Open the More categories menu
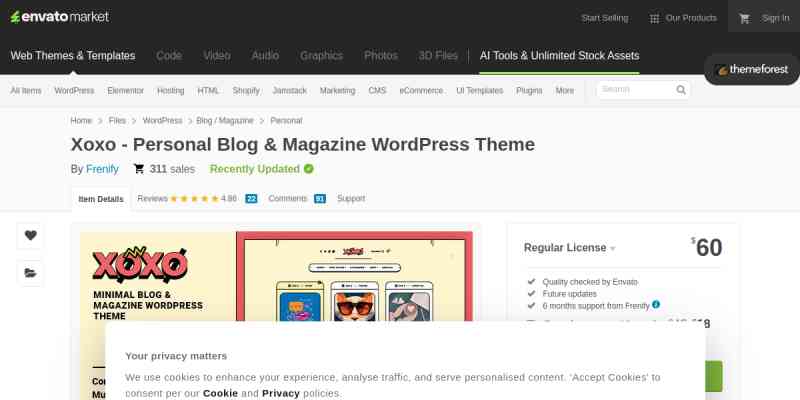Screen dimensions: 800x400 (x=565, y=90)
